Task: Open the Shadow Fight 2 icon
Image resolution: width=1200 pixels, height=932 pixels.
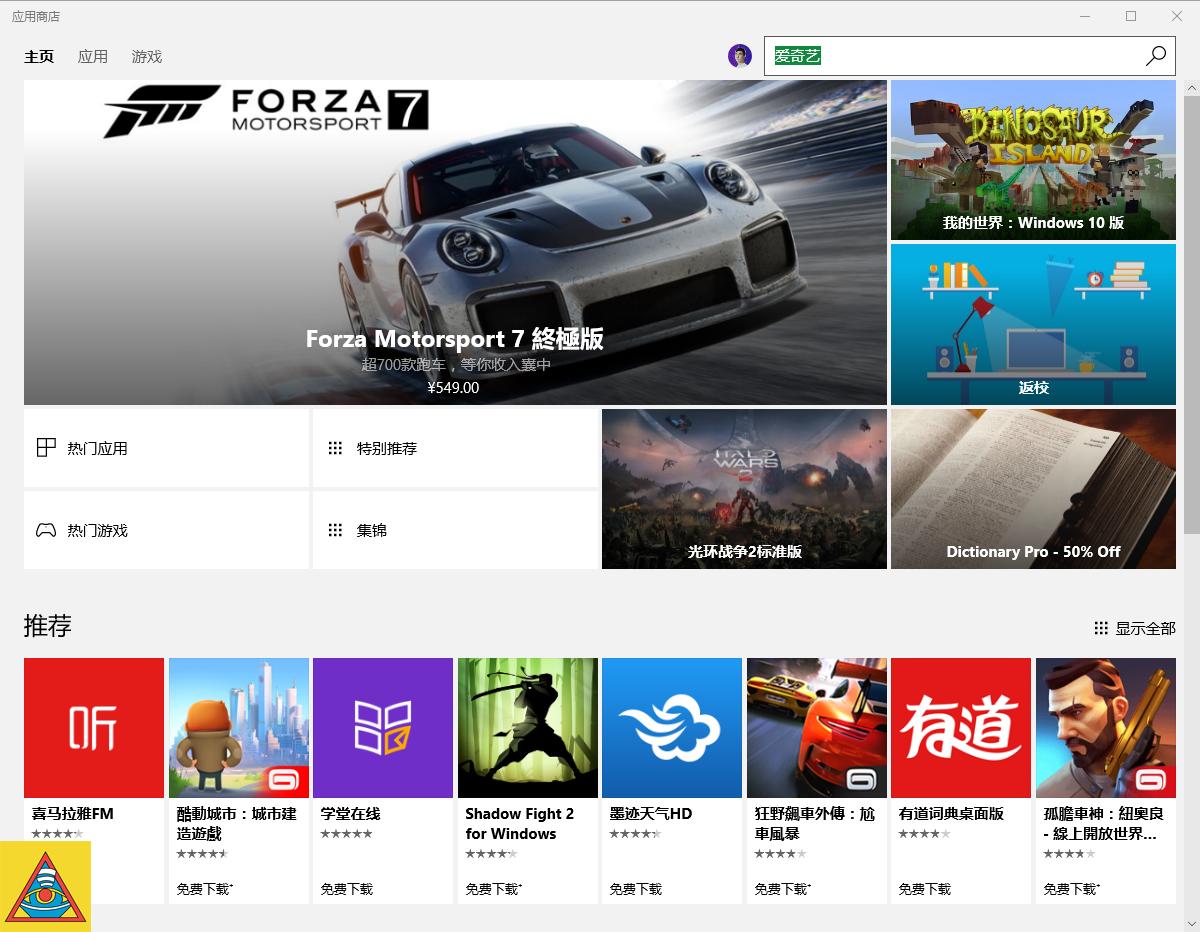Action: click(x=528, y=728)
